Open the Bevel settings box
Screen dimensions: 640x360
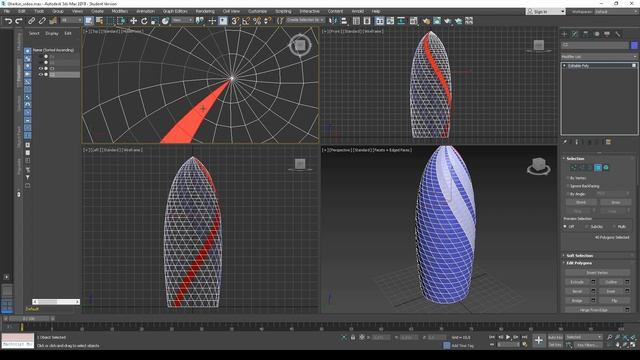click(x=593, y=291)
